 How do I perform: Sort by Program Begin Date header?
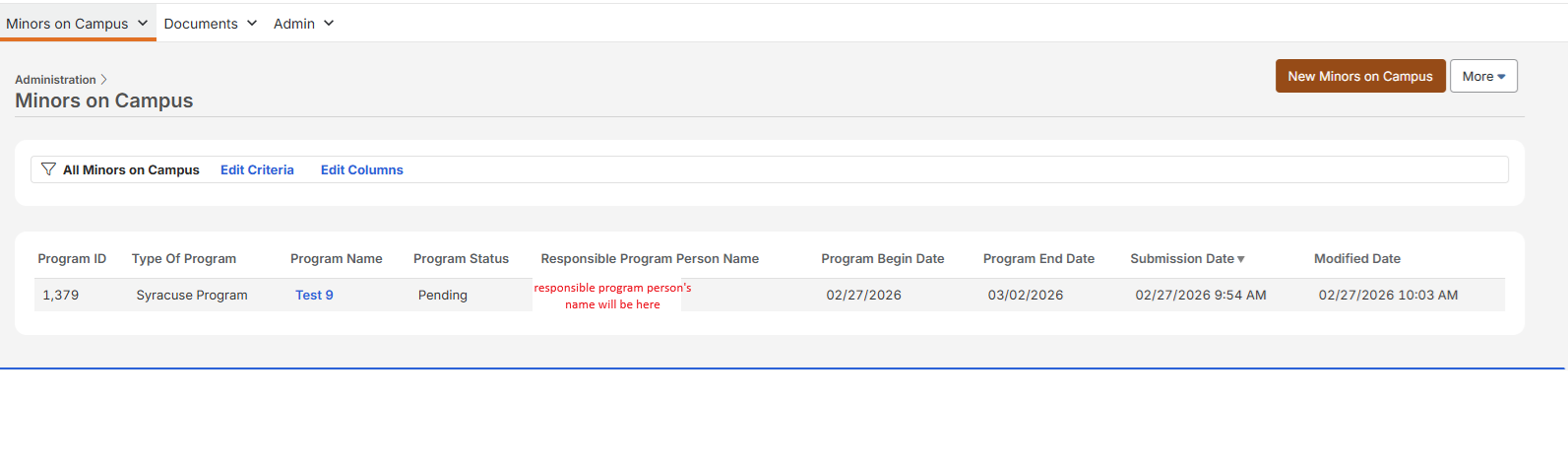click(882, 259)
